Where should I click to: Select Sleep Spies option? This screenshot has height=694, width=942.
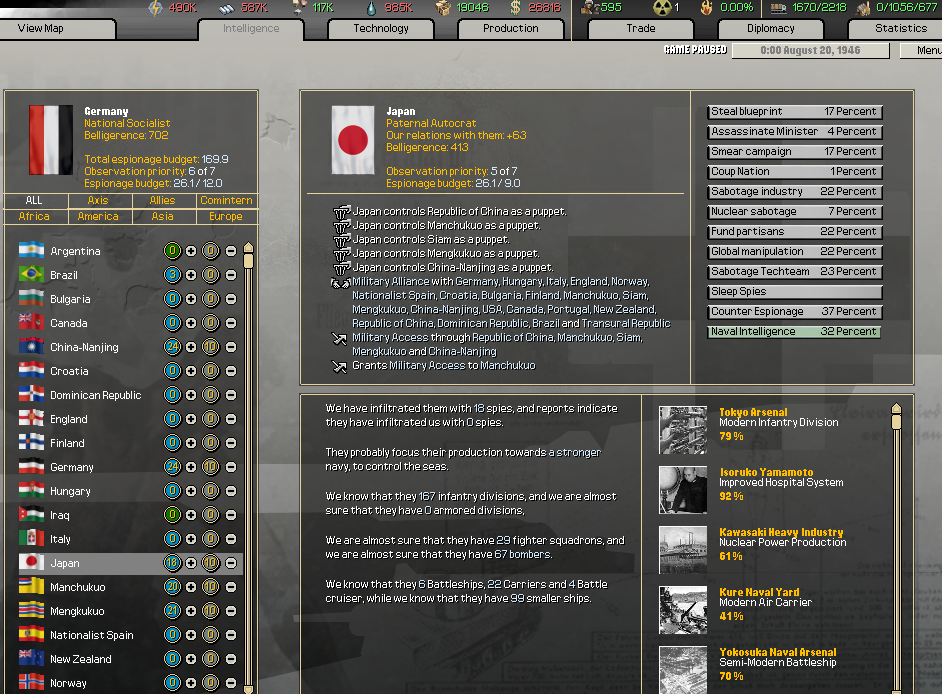tap(794, 292)
